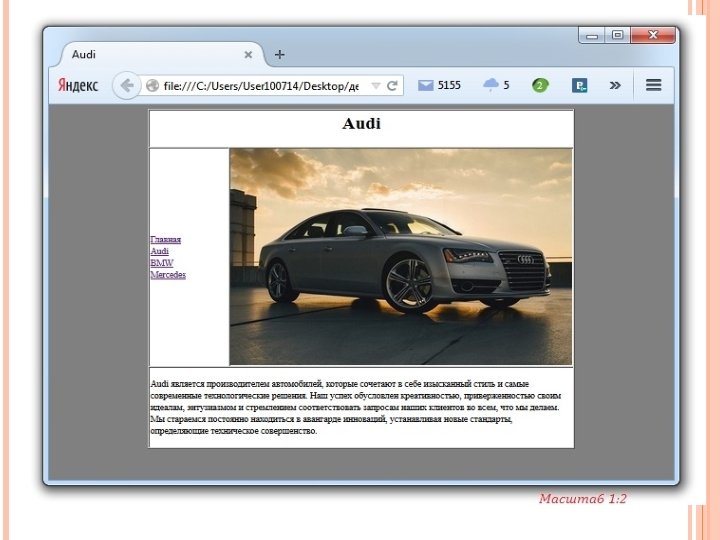
Task: Minimize the browser window
Action: point(592,35)
